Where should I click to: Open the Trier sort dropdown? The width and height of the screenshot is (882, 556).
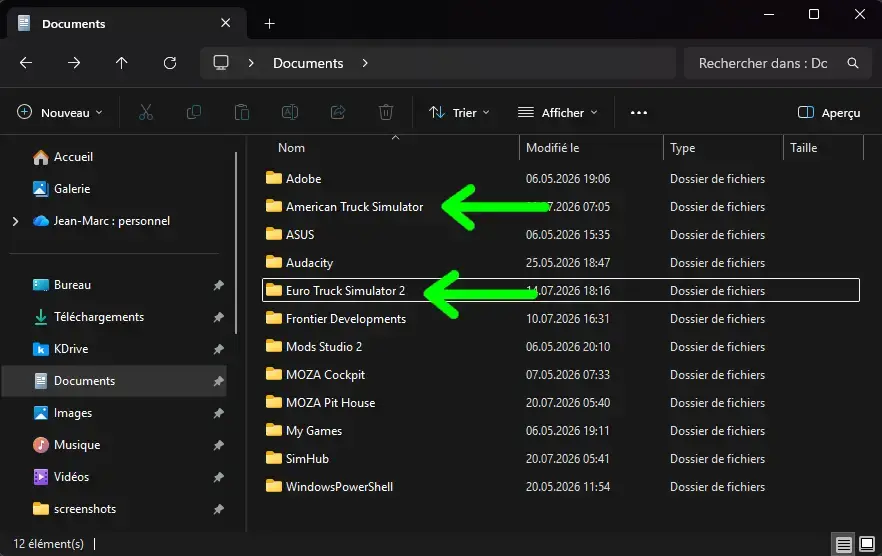click(459, 113)
